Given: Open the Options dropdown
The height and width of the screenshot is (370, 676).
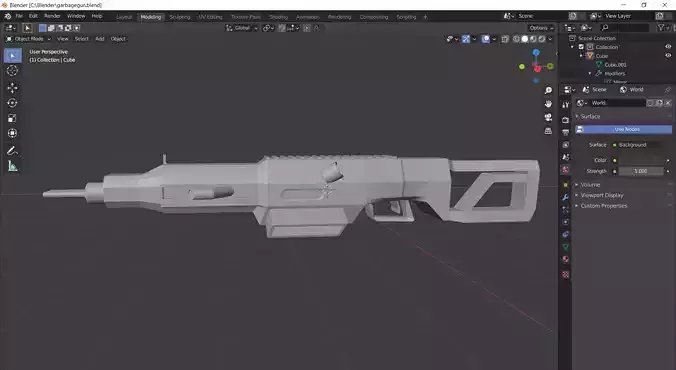Looking at the screenshot, I should pyautogui.click(x=541, y=28).
